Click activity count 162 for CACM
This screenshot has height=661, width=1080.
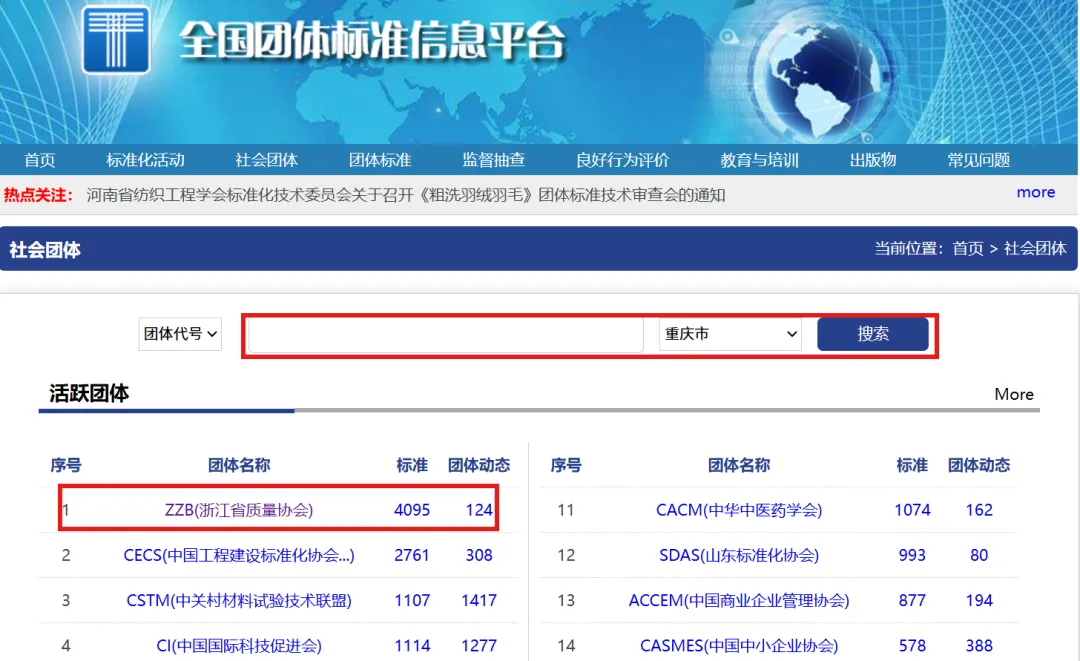tap(979, 510)
